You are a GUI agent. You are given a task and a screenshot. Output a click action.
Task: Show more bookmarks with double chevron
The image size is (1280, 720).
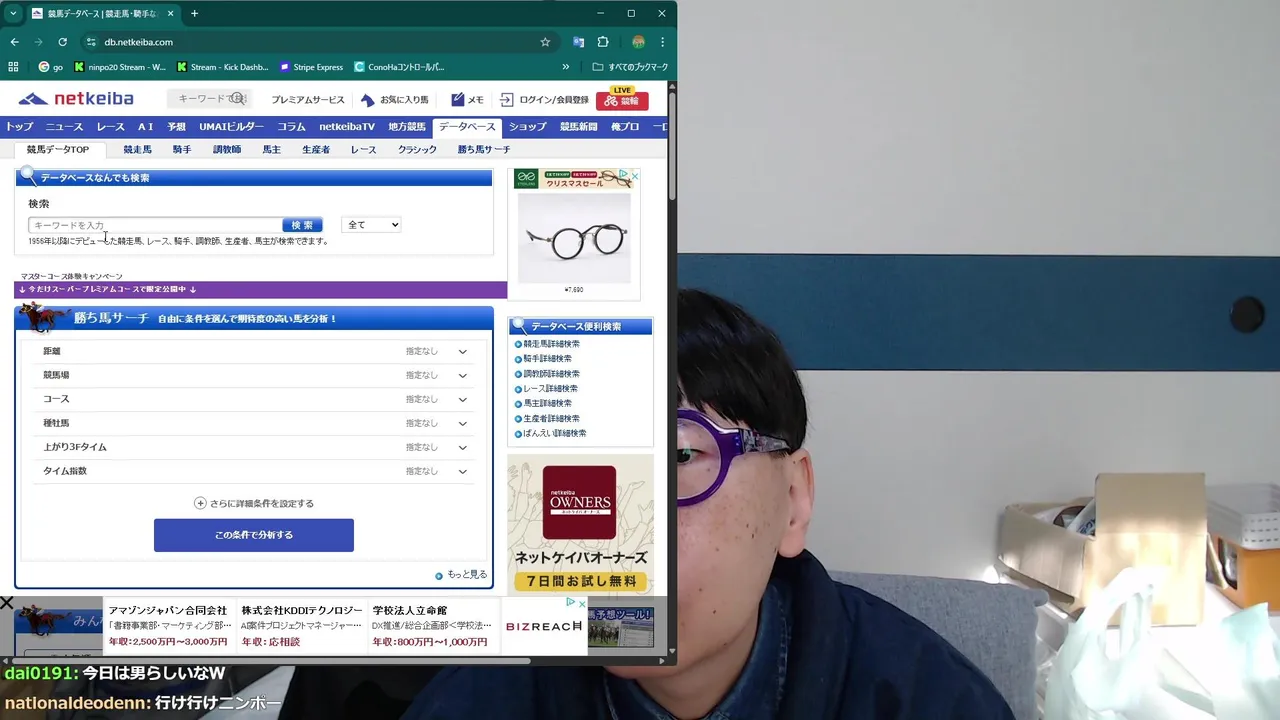click(x=566, y=67)
